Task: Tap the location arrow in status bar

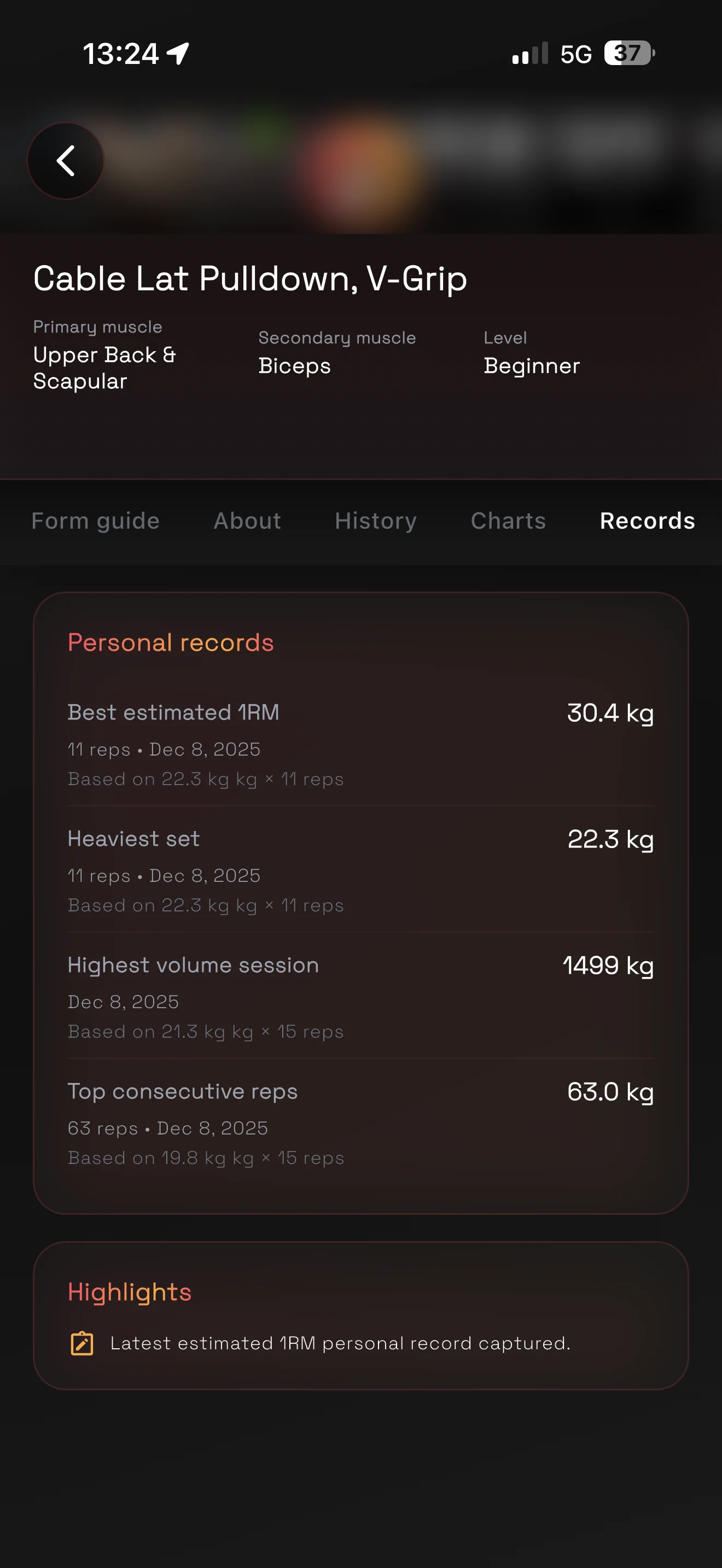Action: (178, 54)
